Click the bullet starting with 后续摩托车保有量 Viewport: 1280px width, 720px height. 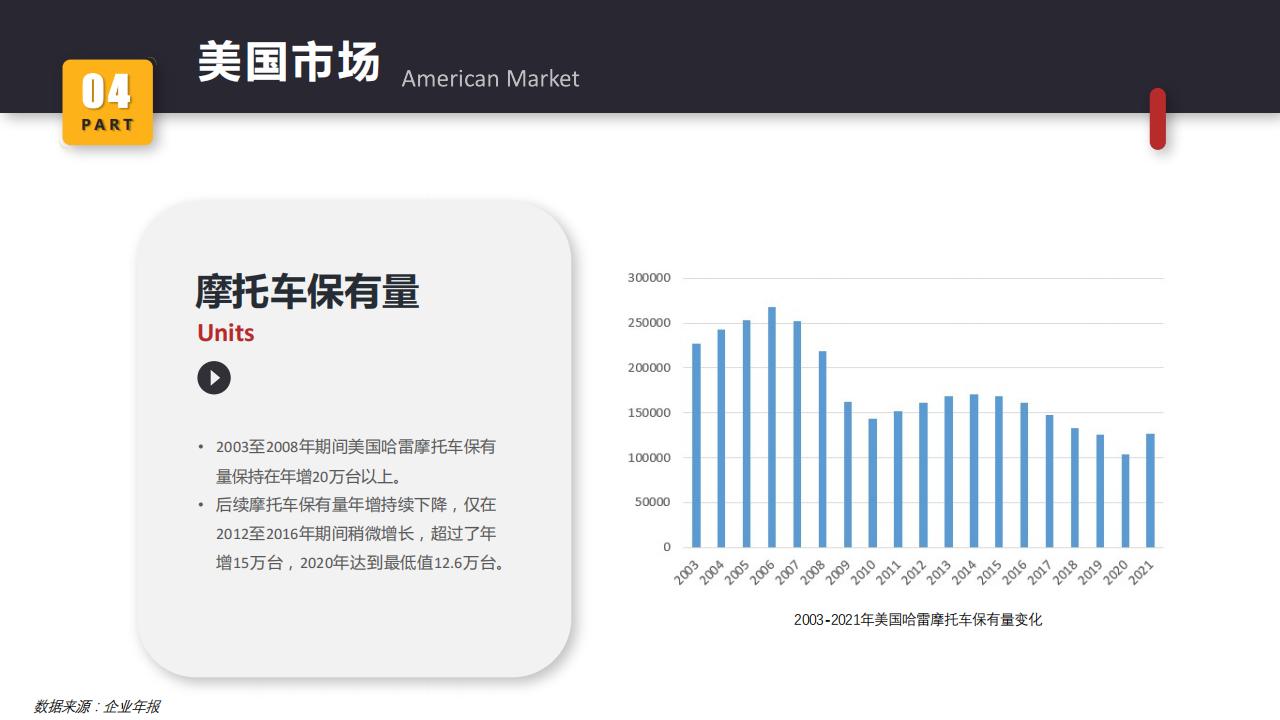[x=352, y=534]
